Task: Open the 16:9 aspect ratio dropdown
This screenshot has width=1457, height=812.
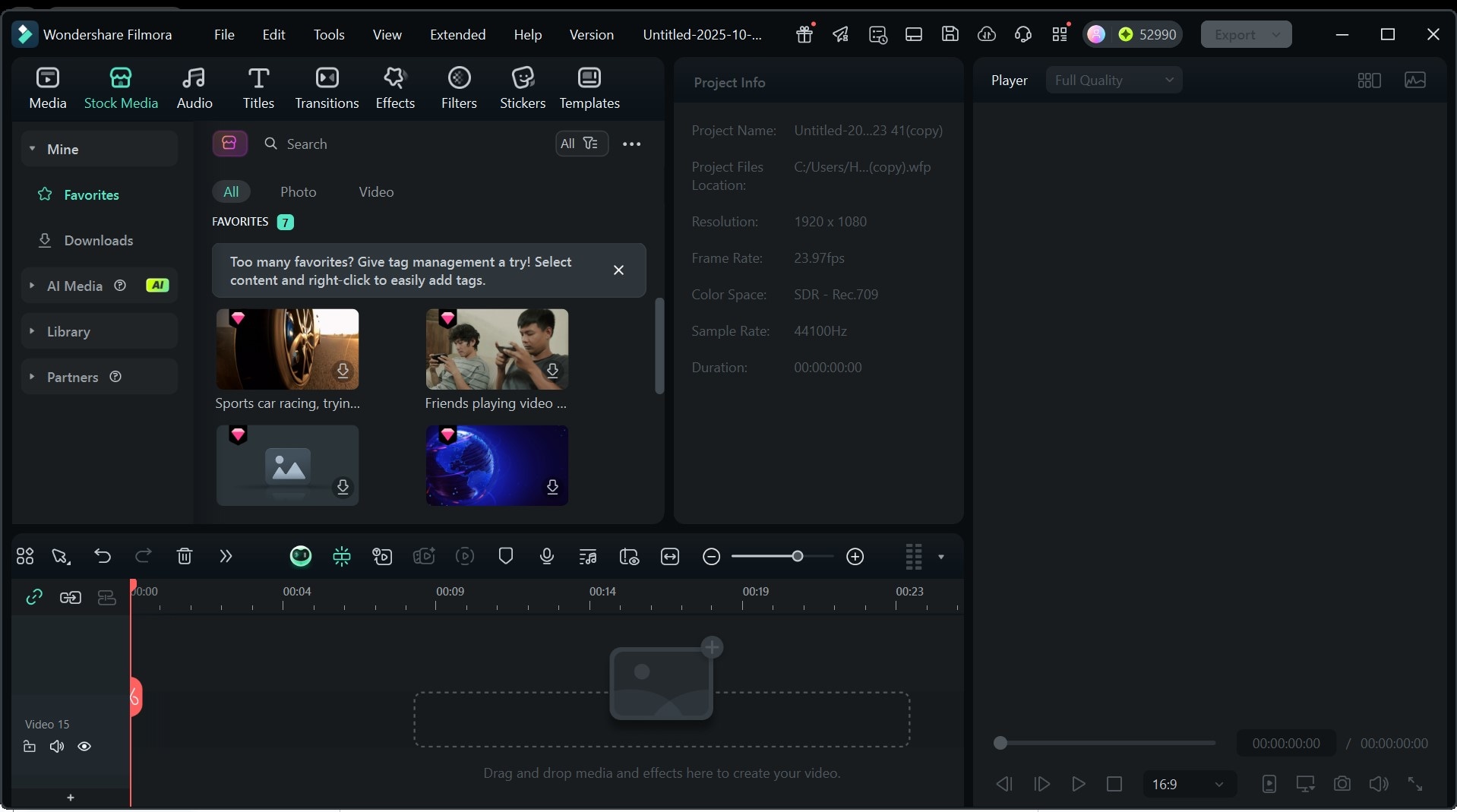Action: (x=1187, y=784)
